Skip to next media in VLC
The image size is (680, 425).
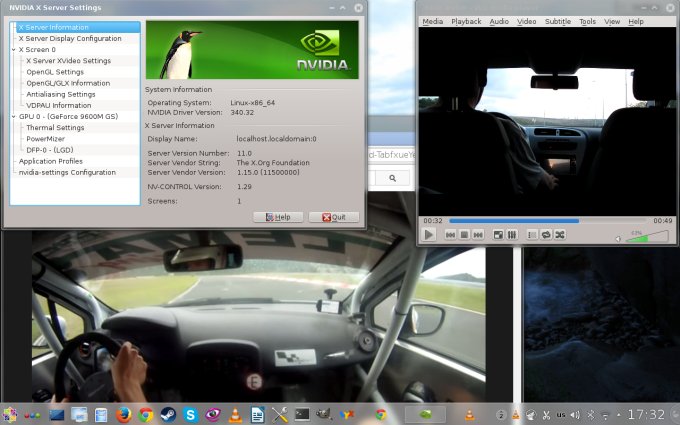tap(478, 235)
